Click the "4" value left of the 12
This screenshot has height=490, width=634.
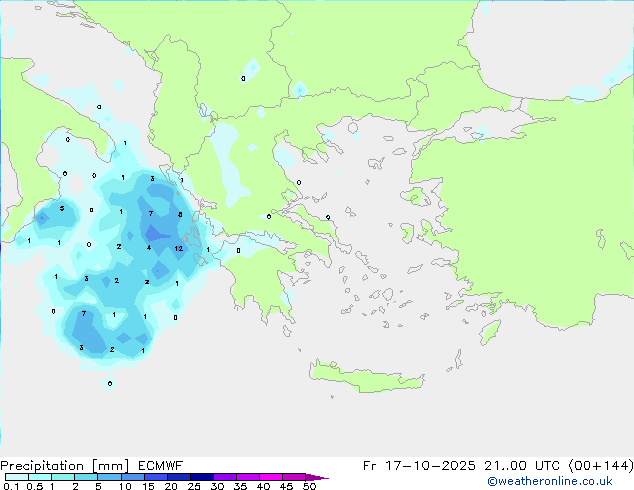coord(149,247)
